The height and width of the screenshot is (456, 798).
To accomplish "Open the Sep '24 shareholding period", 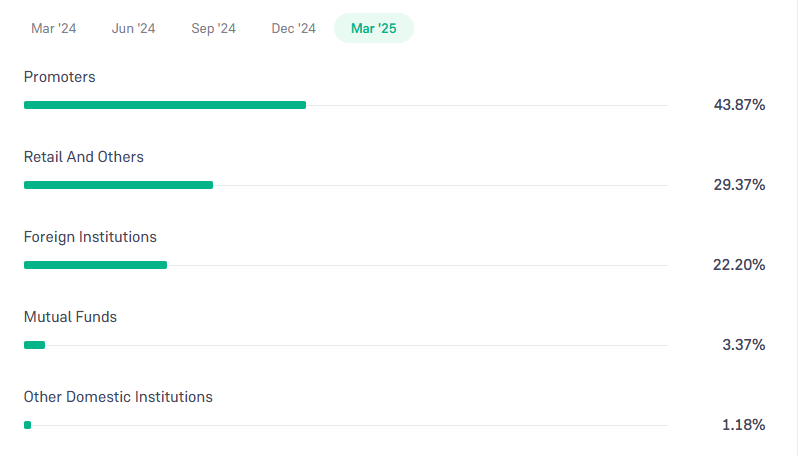I will pyautogui.click(x=213, y=28).
